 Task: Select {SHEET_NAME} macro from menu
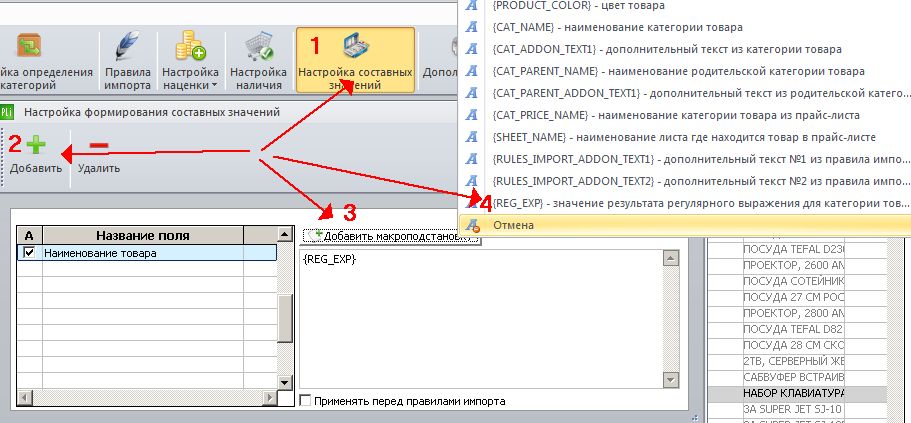[684, 138]
